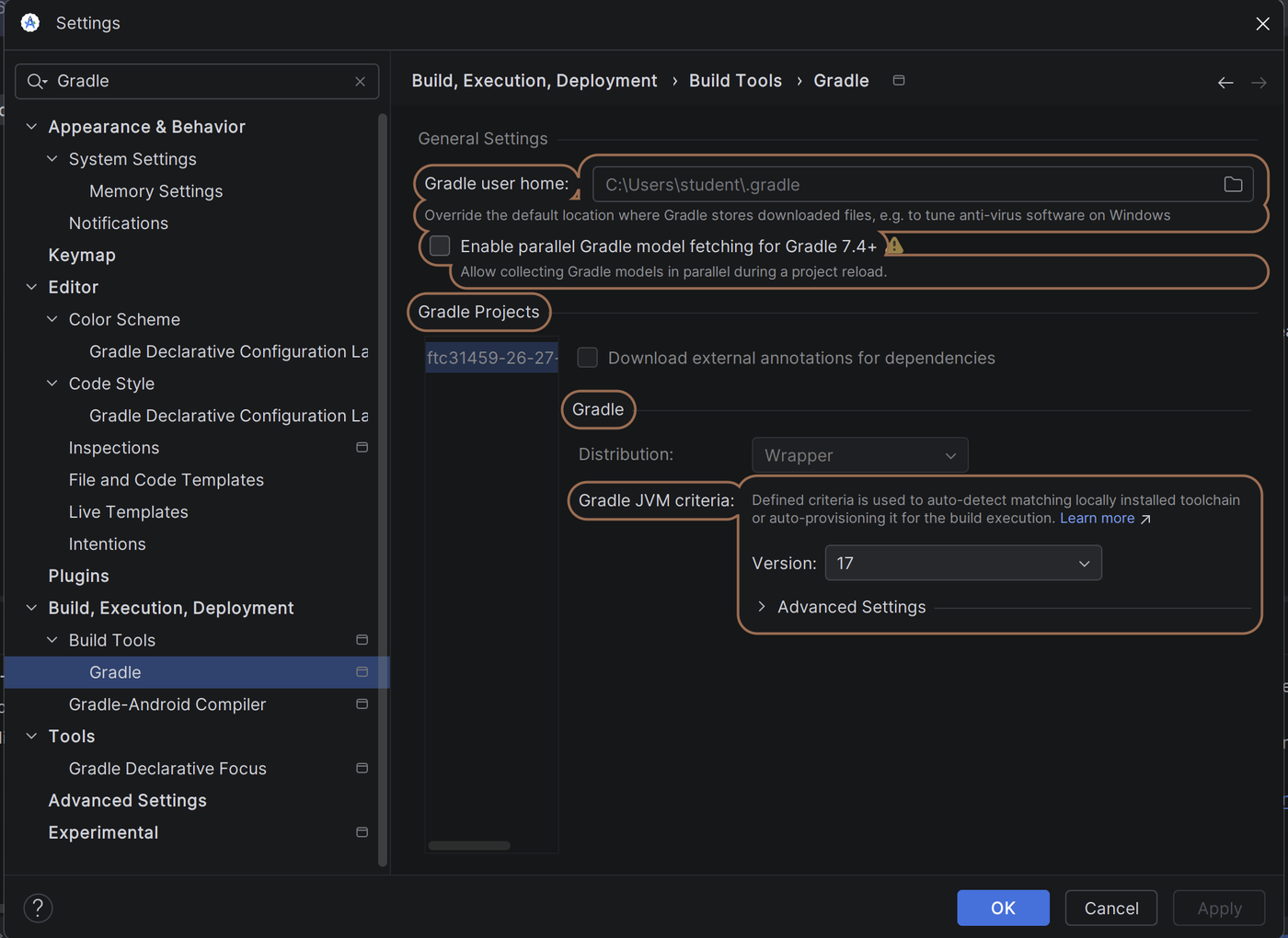Click the warning icon next to parallel model fetching
Image resolution: width=1288 pixels, height=938 pixels.
[x=894, y=246]
